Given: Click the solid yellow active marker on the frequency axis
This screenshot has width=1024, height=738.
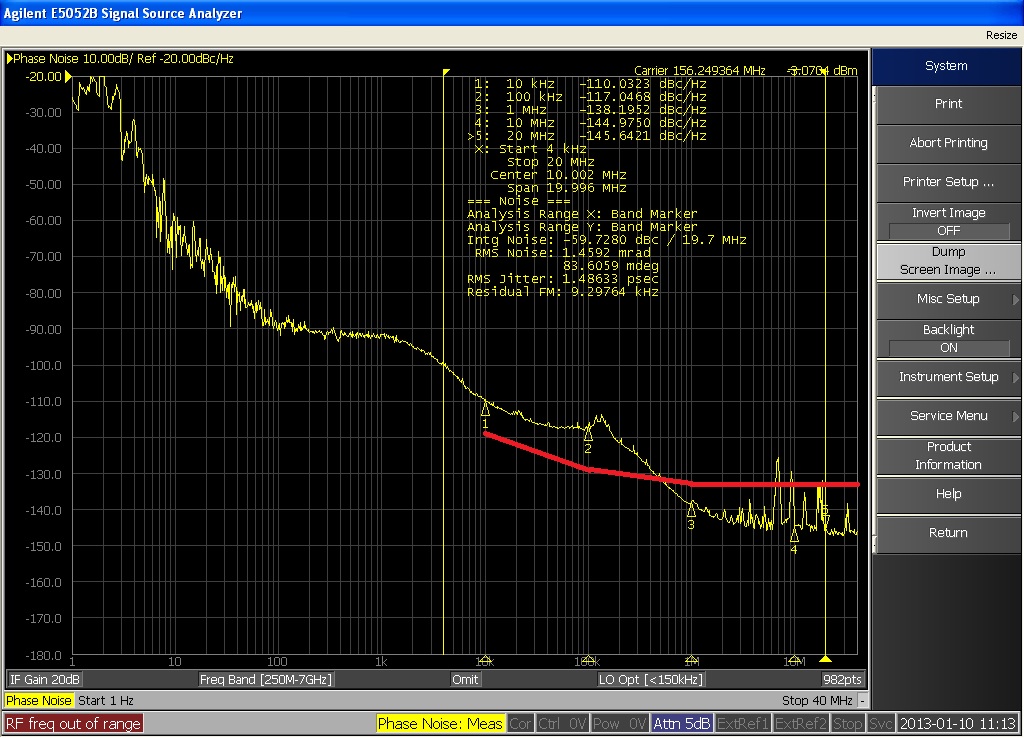Looking at the screenshot, I should pyautogui.click(x=825, y=660).
